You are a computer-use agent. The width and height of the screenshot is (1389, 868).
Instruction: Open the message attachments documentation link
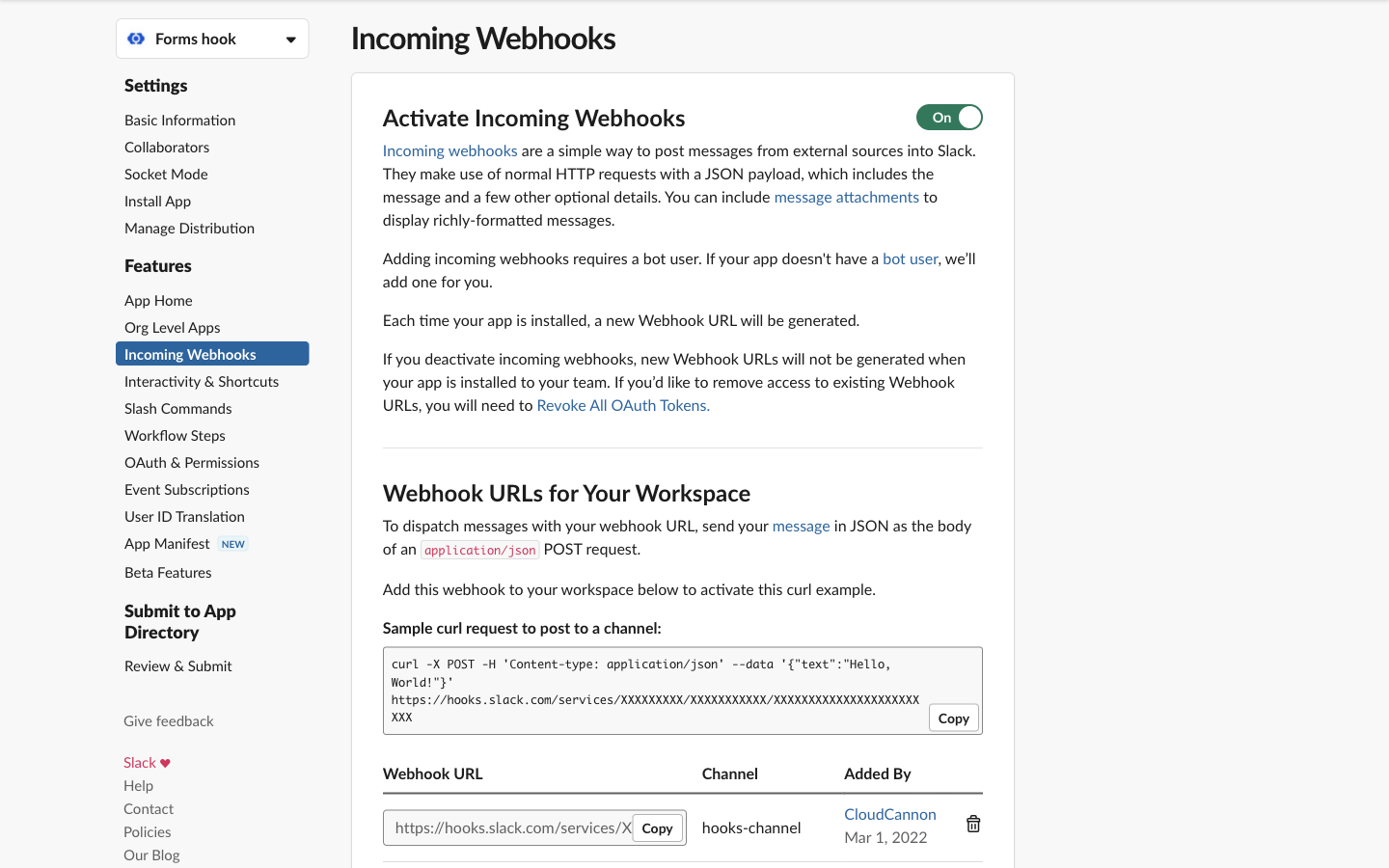pyautogui.click(x=846, y=197)
